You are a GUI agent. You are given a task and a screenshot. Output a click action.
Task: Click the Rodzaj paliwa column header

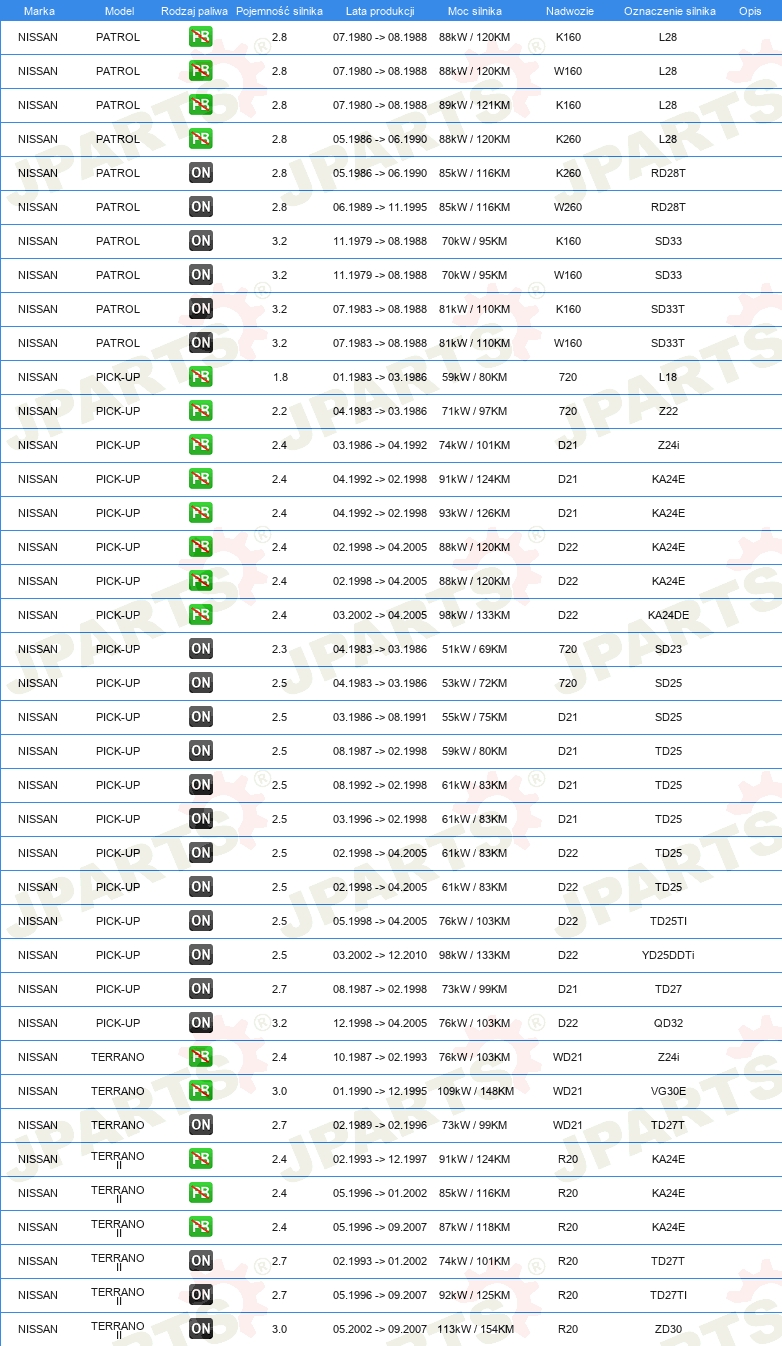click(195, 11)
